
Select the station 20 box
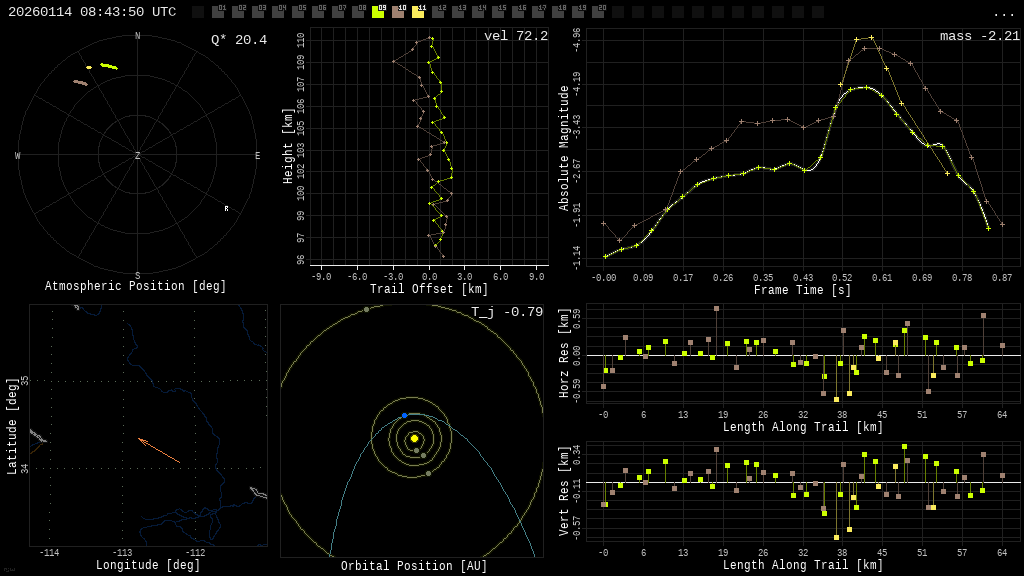pyautogui.click(x=598, y=12)
